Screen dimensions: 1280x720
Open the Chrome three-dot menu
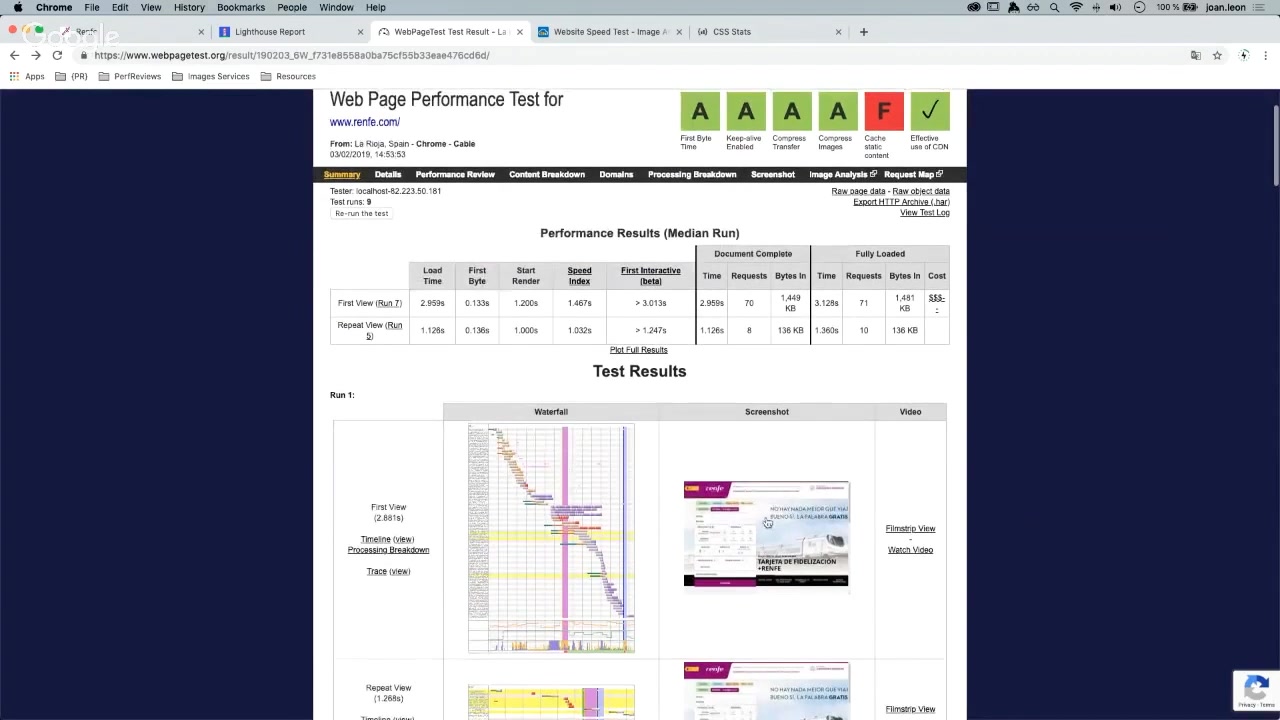(x=1266, y=55)
